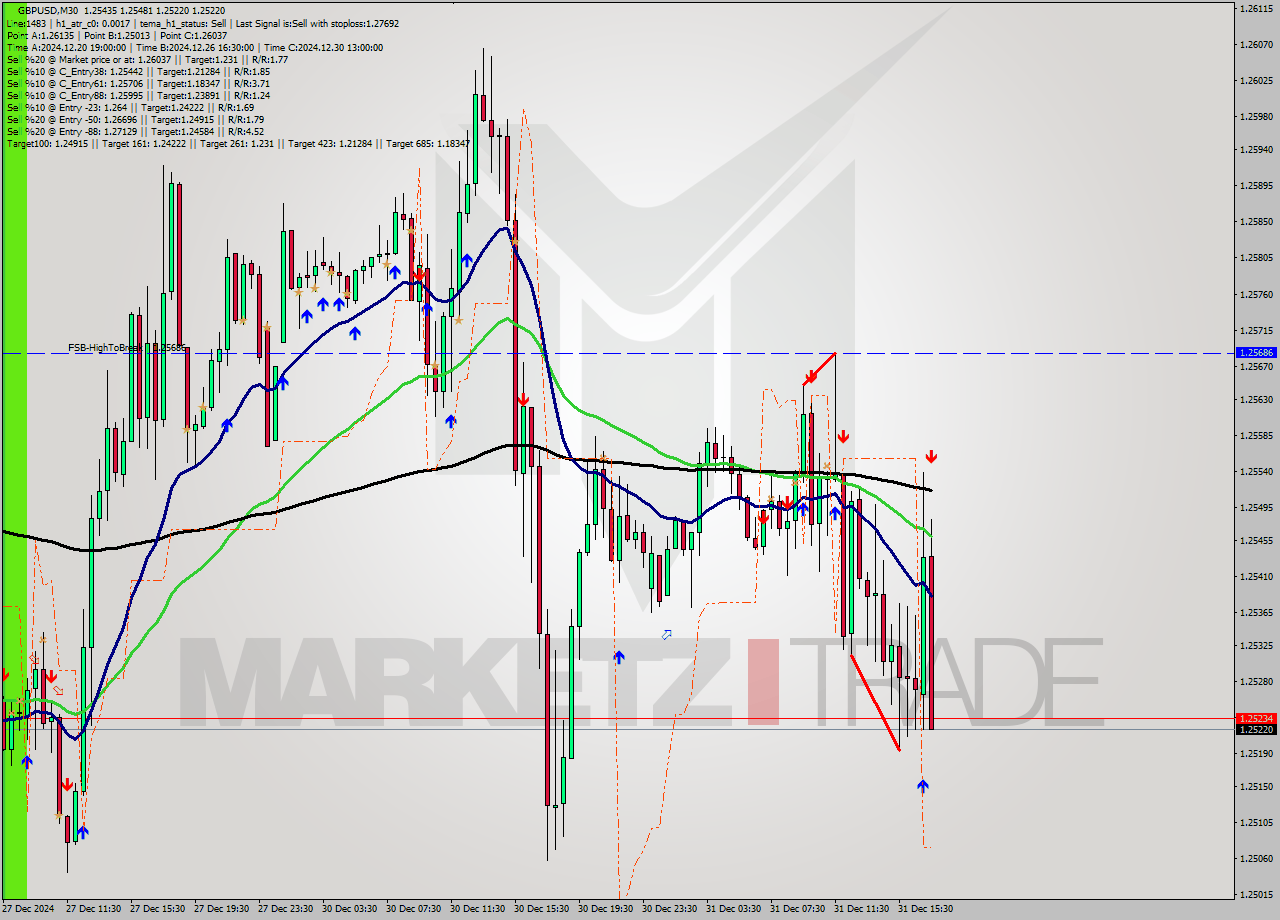This screenshot has height=920, width=1280.
Task: Click the red down arrow above the last candle
Action: click(931, 457)
